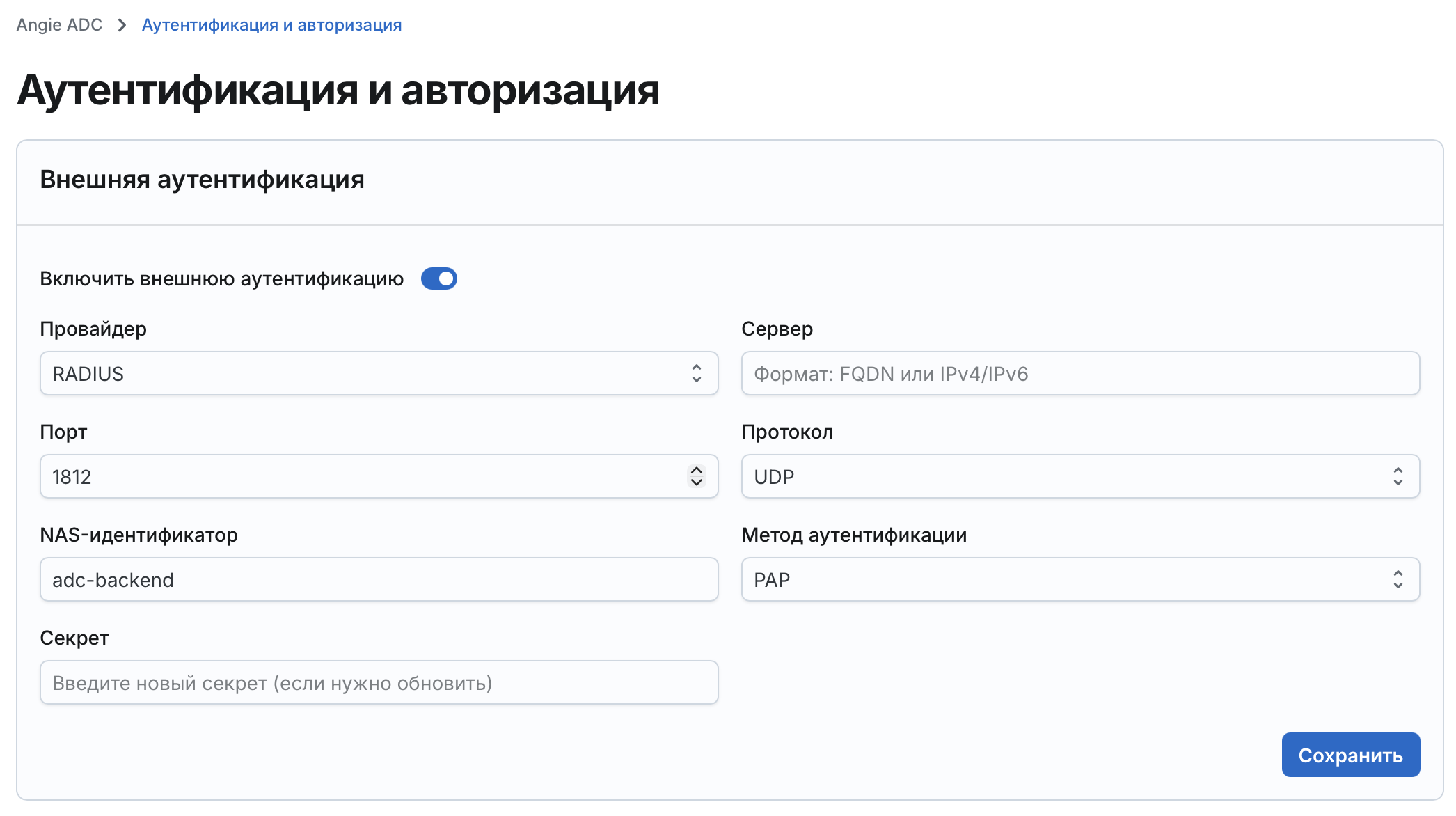Click the Порт stepper arrows
This screenshot has width=1456, height=816.
pyautogui.click(x=697, y=476)
